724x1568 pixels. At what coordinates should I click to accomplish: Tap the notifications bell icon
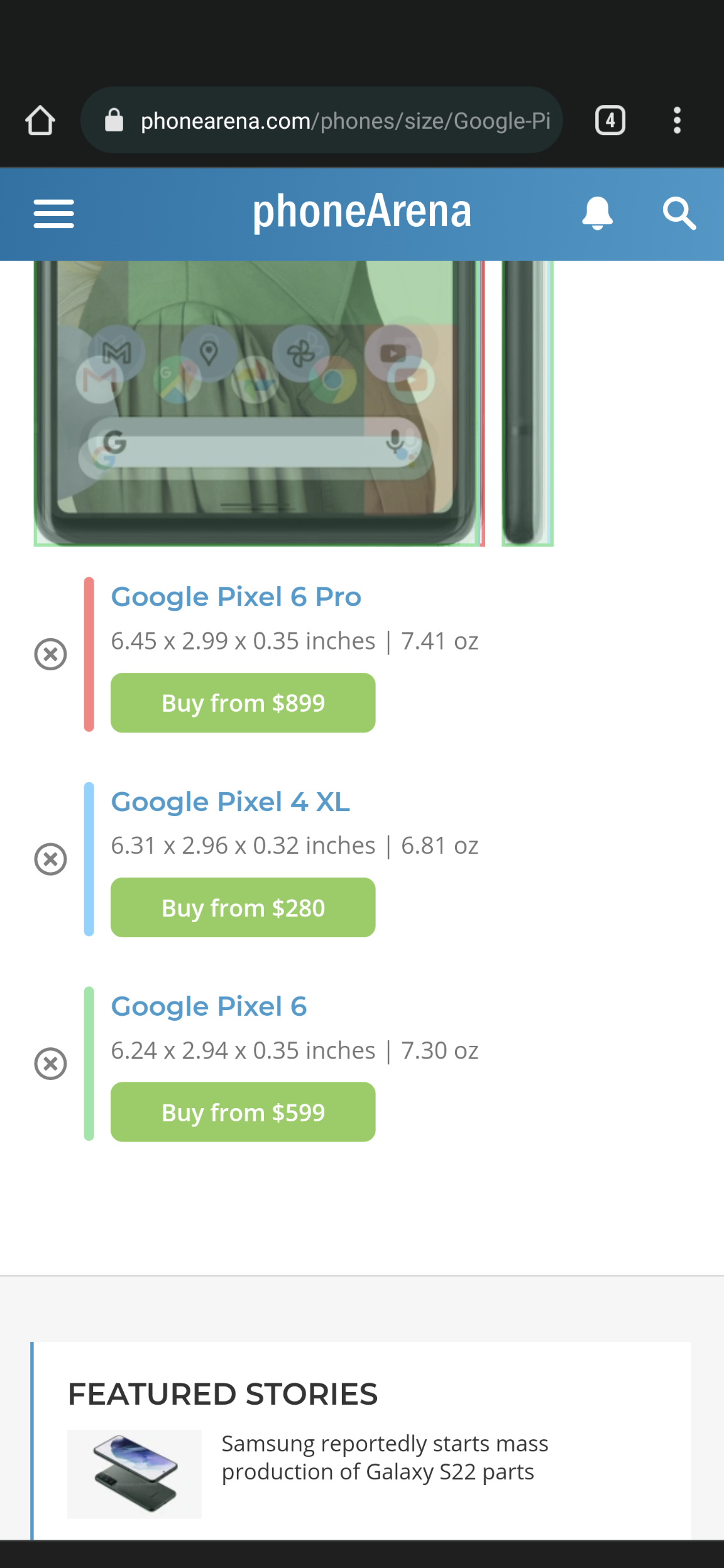pyautogui.click(x=597, y=213)
